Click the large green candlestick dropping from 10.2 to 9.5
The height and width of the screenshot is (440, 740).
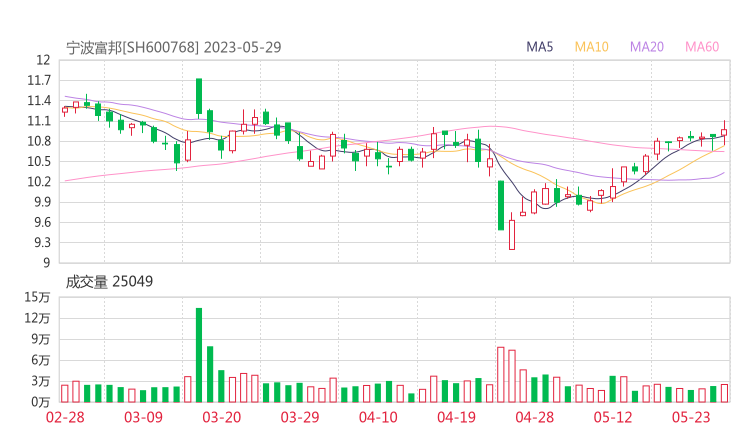click(501, 205)
